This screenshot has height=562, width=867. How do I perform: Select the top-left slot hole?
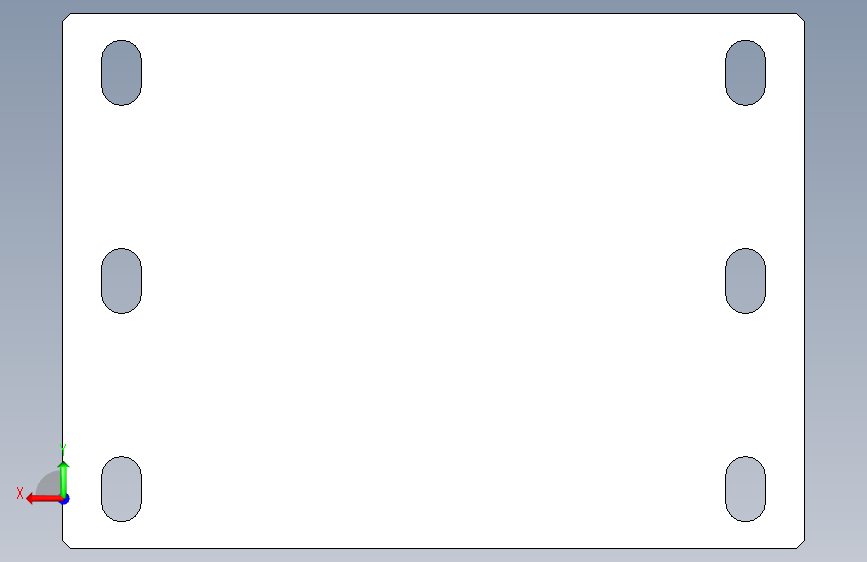[121, 72]
